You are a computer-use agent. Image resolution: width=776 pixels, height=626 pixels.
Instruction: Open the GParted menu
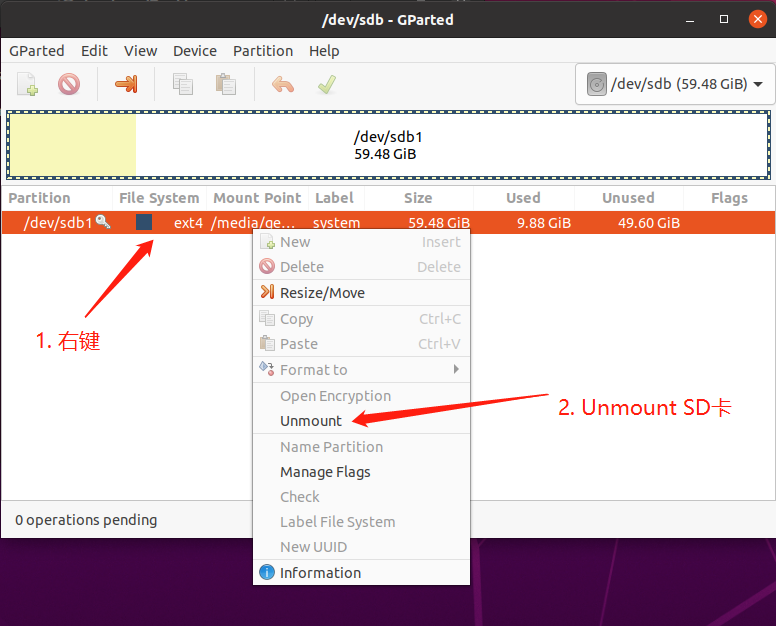click(x=37, y=51)
